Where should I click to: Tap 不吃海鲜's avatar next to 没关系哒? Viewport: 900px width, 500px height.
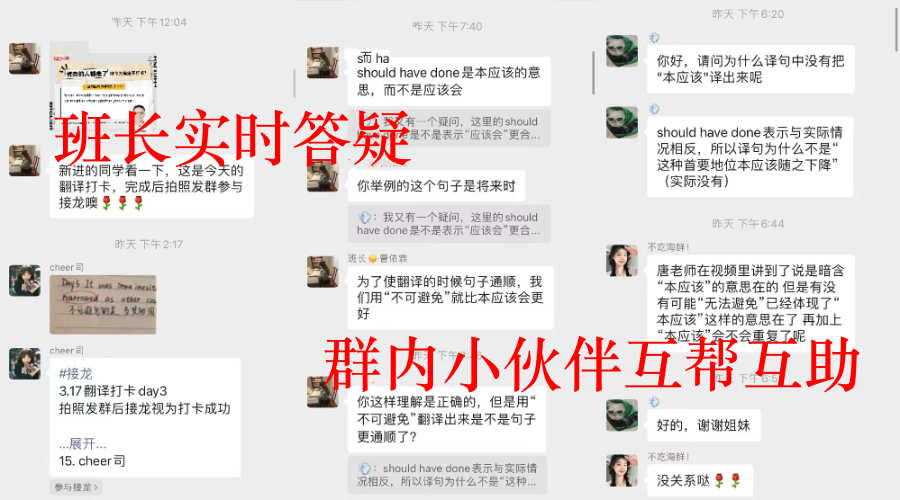pyautogui.click(x=622, y=470)
